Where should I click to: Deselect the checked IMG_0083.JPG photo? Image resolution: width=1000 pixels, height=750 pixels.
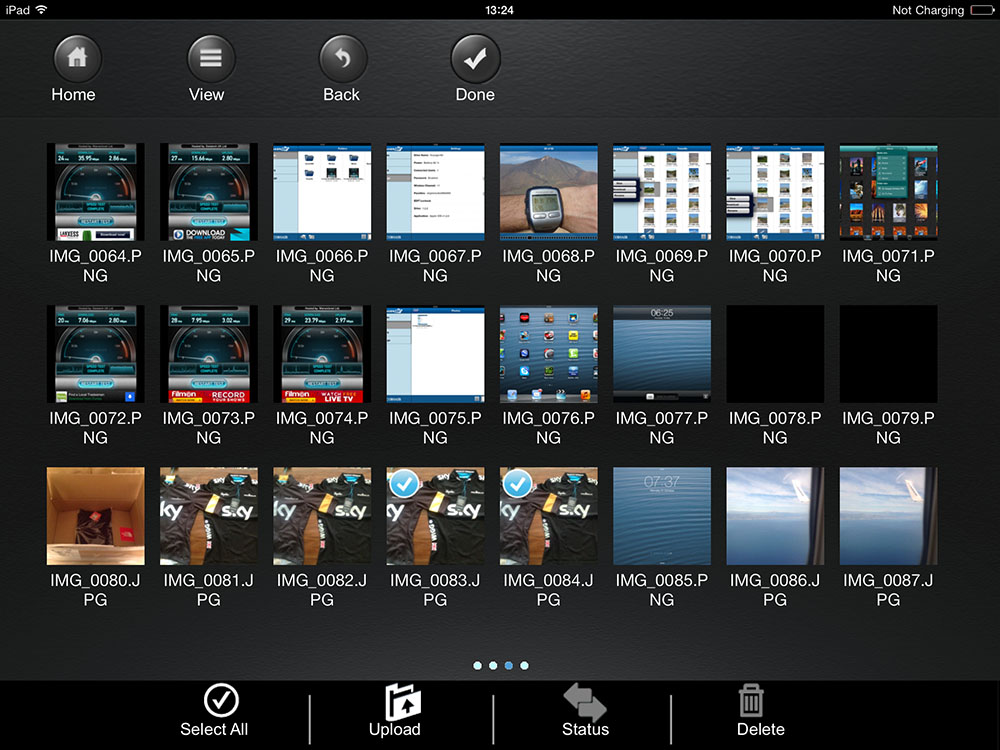point(434,515)
